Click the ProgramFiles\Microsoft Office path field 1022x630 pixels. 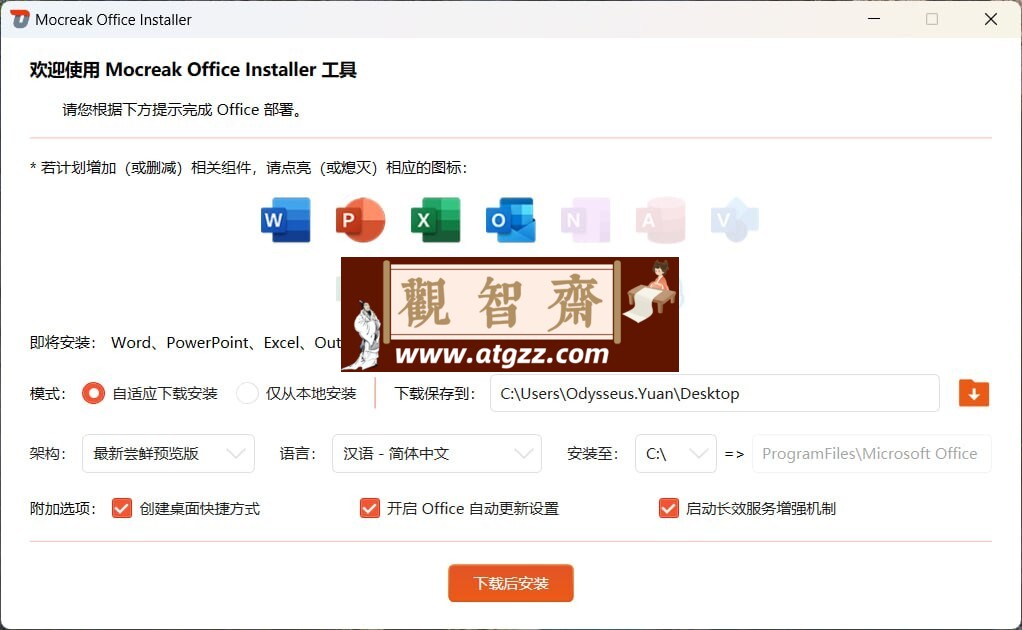[871, 453]
